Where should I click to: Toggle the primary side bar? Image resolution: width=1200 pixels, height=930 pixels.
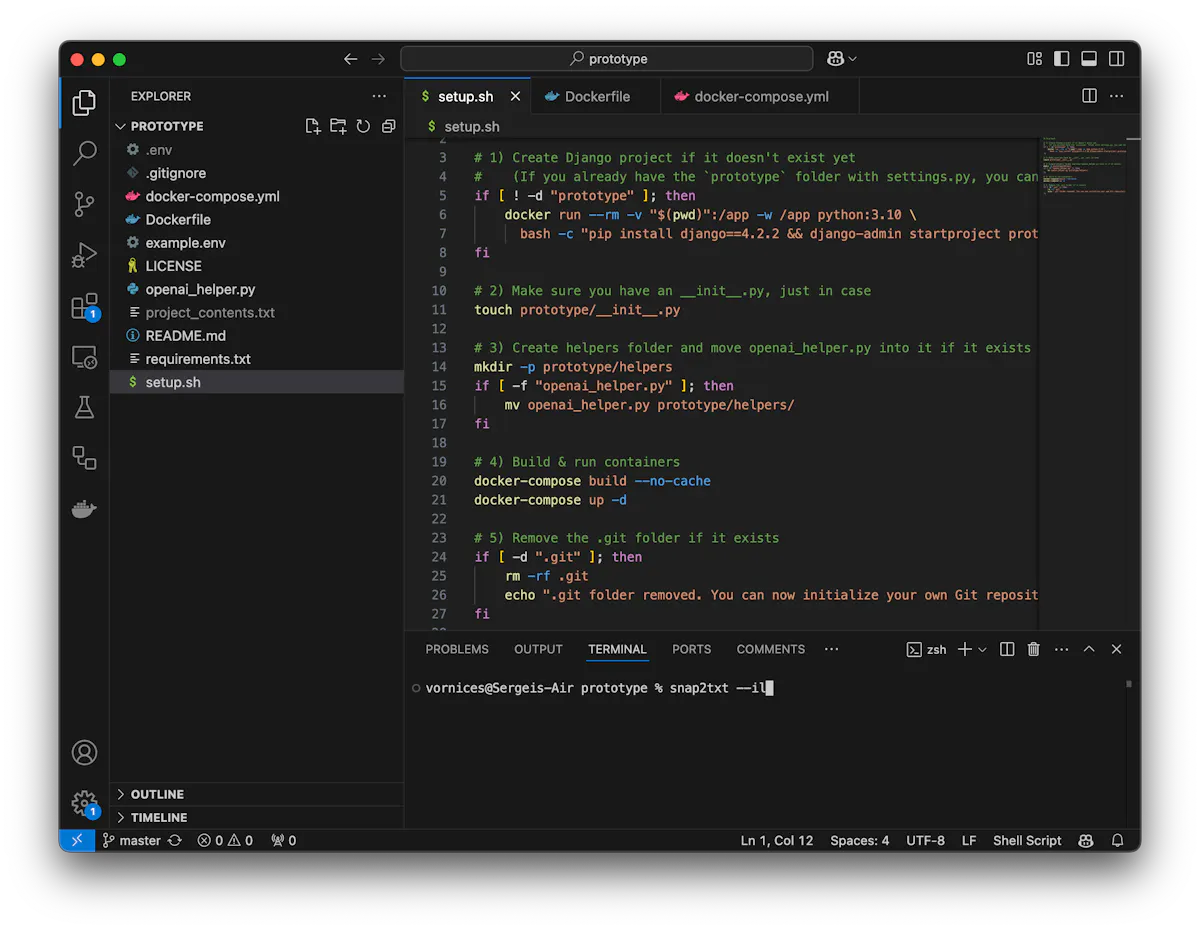click(1062, 59)
